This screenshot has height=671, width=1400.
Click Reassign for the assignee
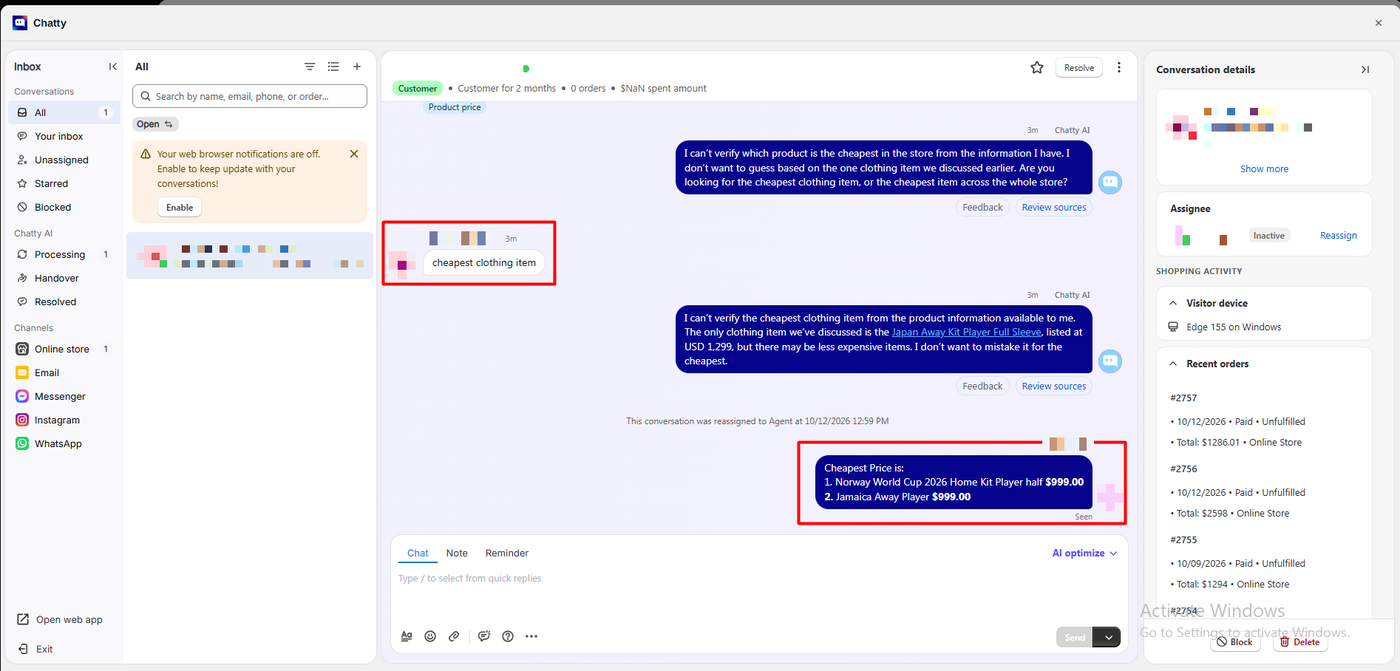[x=1338, y=236]
